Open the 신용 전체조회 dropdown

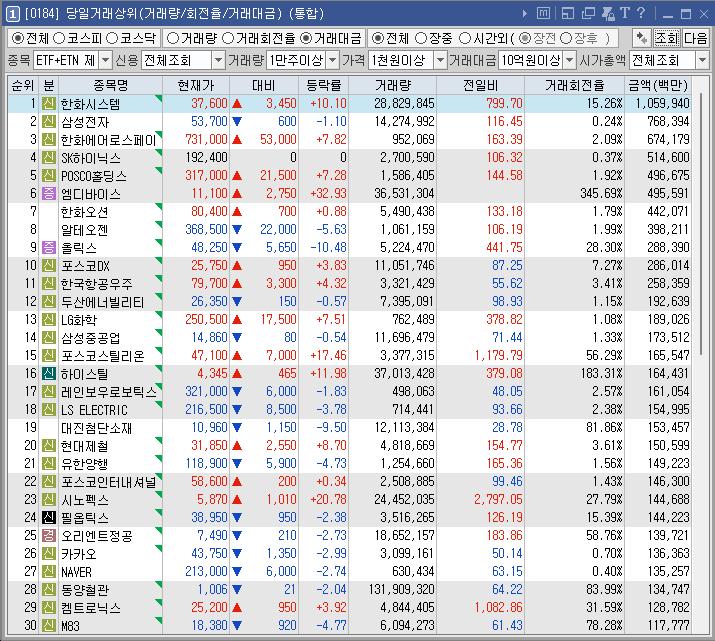[219, 60]
